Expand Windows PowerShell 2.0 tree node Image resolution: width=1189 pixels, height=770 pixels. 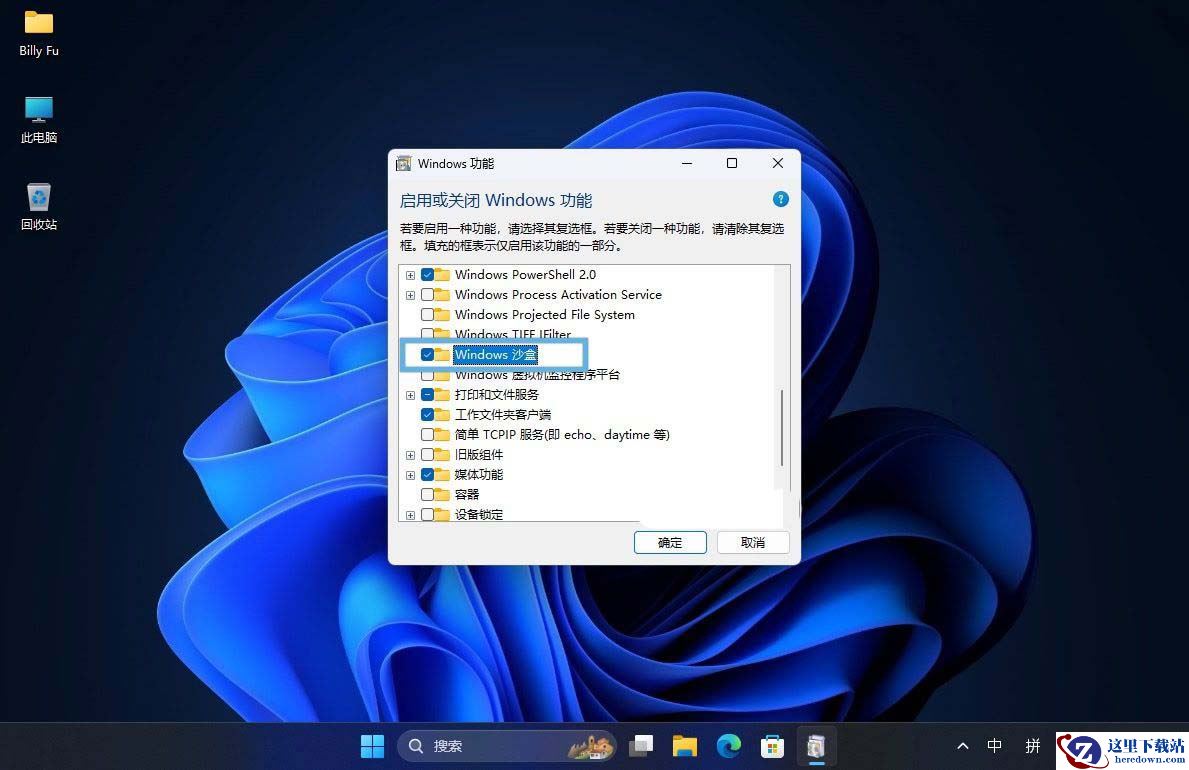pos(410,275)
